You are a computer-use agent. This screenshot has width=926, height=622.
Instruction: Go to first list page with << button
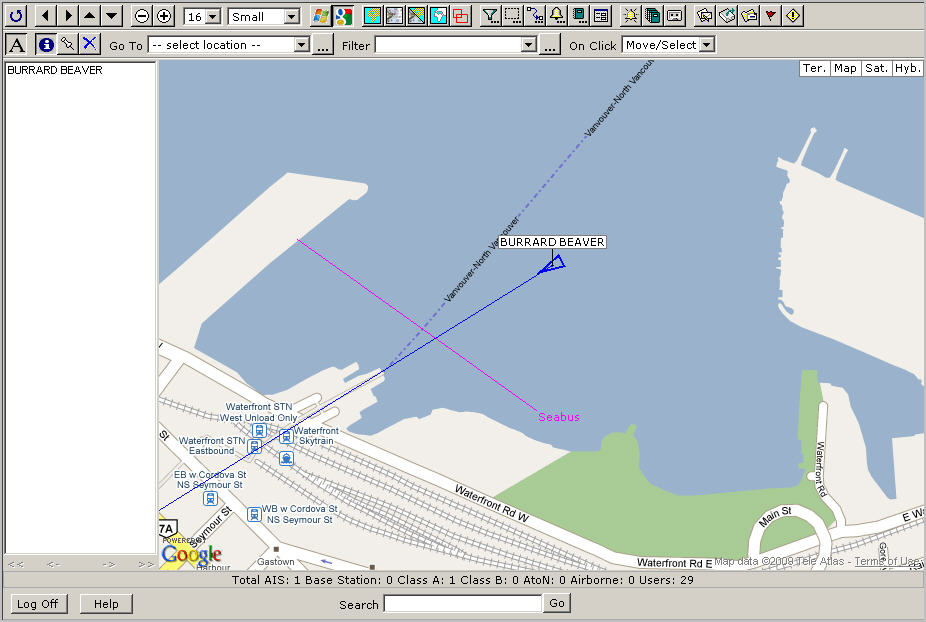click(x=16, y=564)
